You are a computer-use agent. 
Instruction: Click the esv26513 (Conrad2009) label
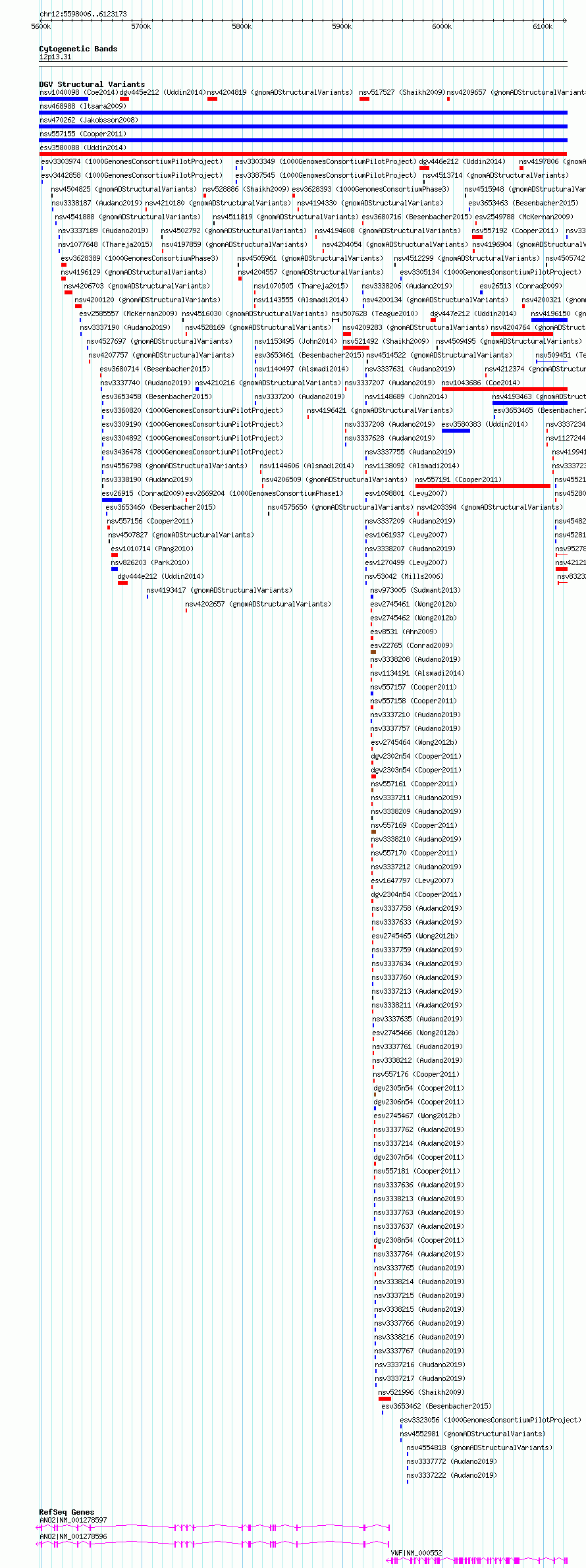521,286
